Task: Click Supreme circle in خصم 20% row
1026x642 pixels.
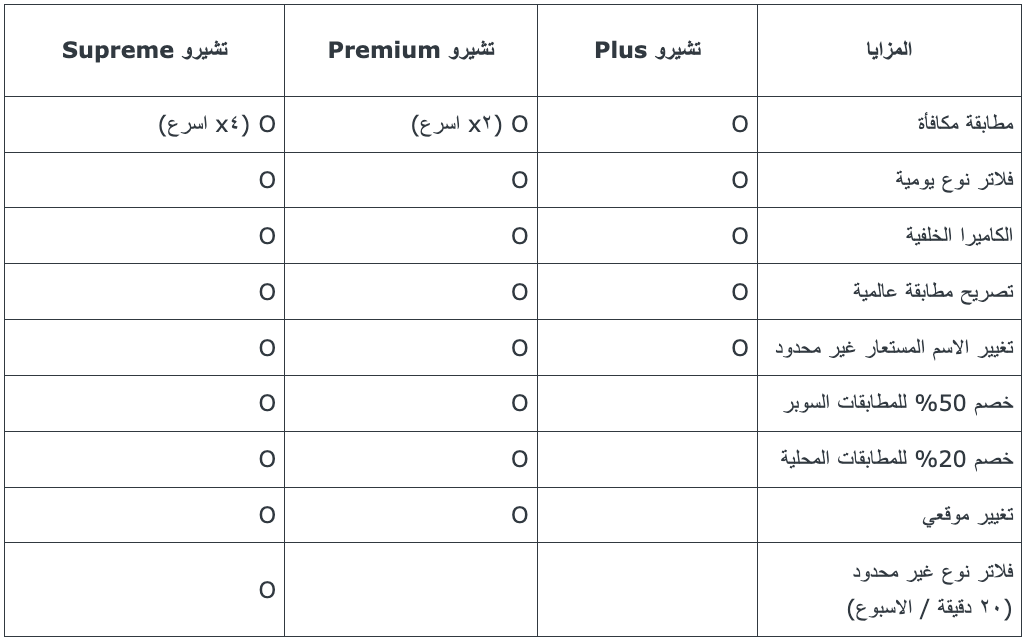Action: pos(267,459)
